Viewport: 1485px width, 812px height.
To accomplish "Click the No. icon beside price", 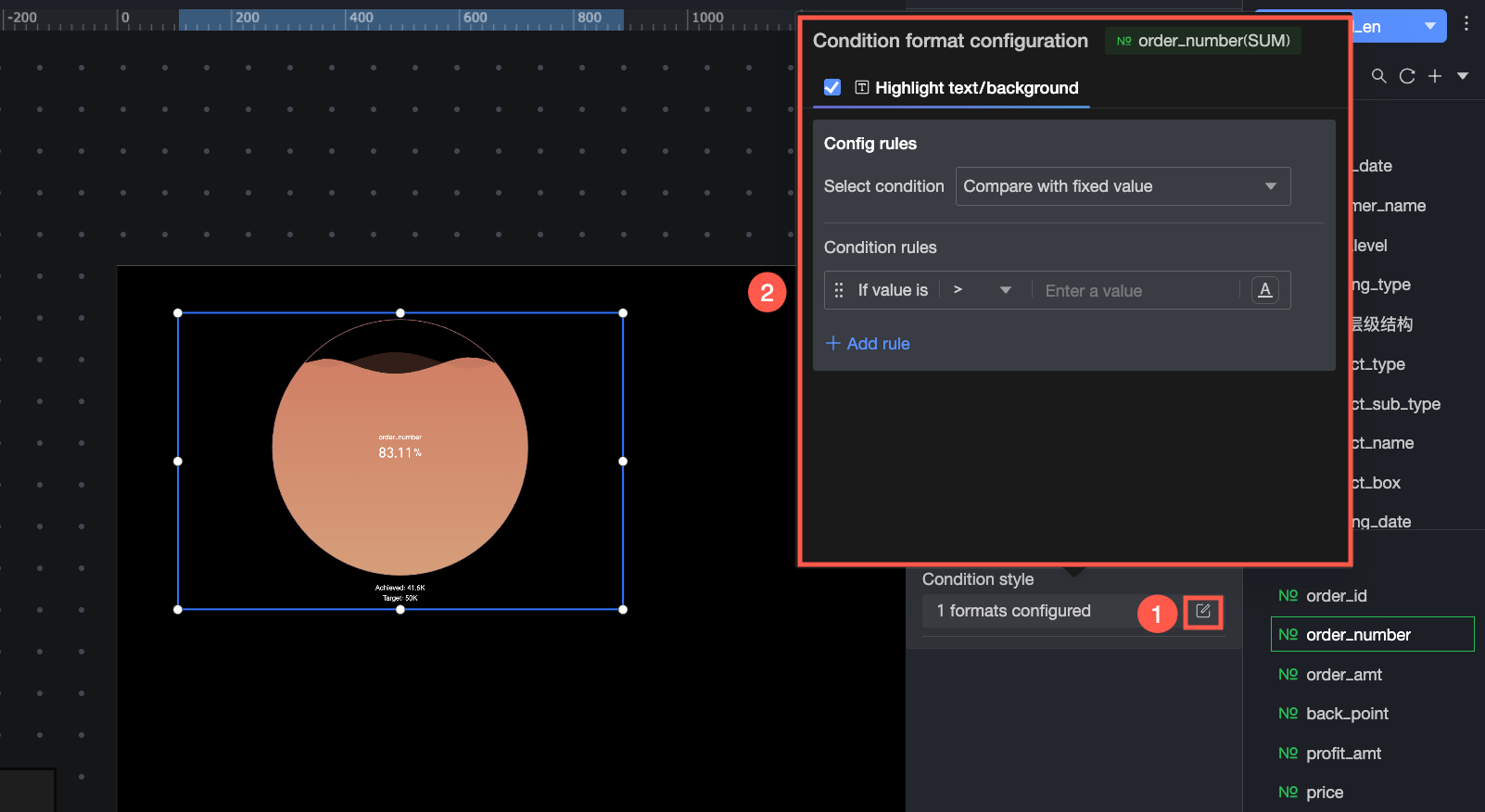I will [1288, 792].
